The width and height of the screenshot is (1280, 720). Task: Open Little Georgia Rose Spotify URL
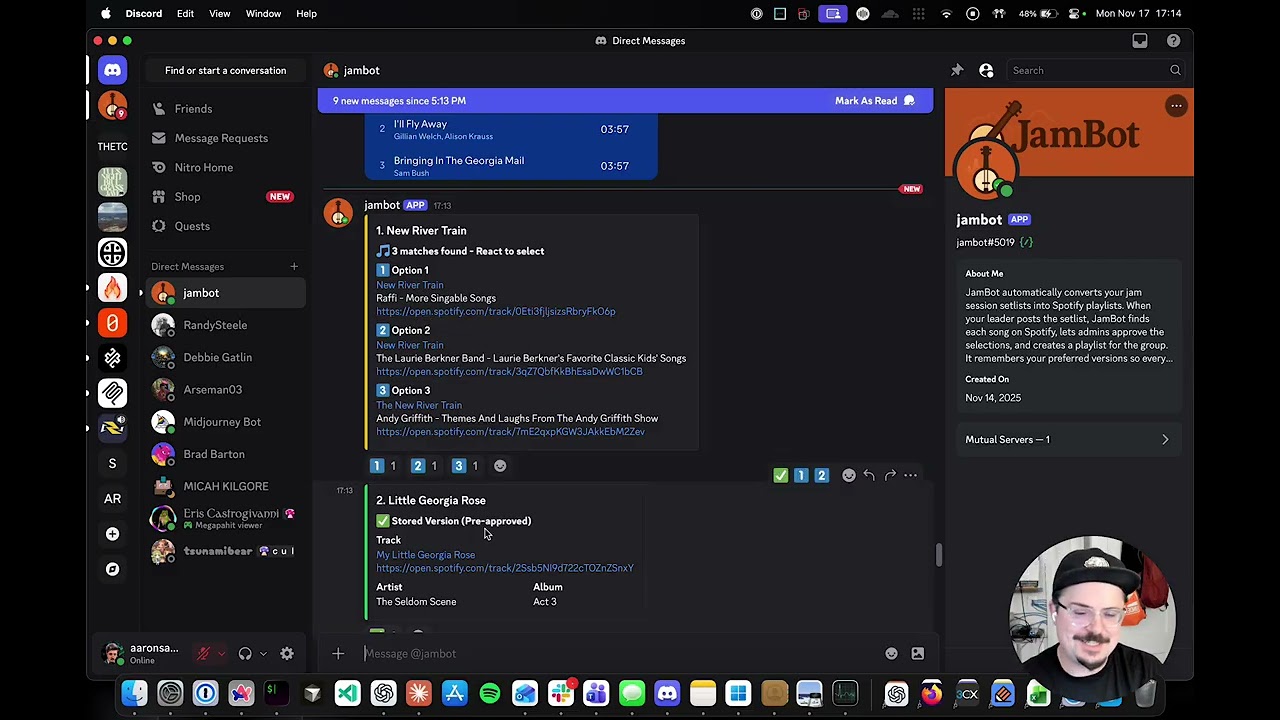coord(504,568)
